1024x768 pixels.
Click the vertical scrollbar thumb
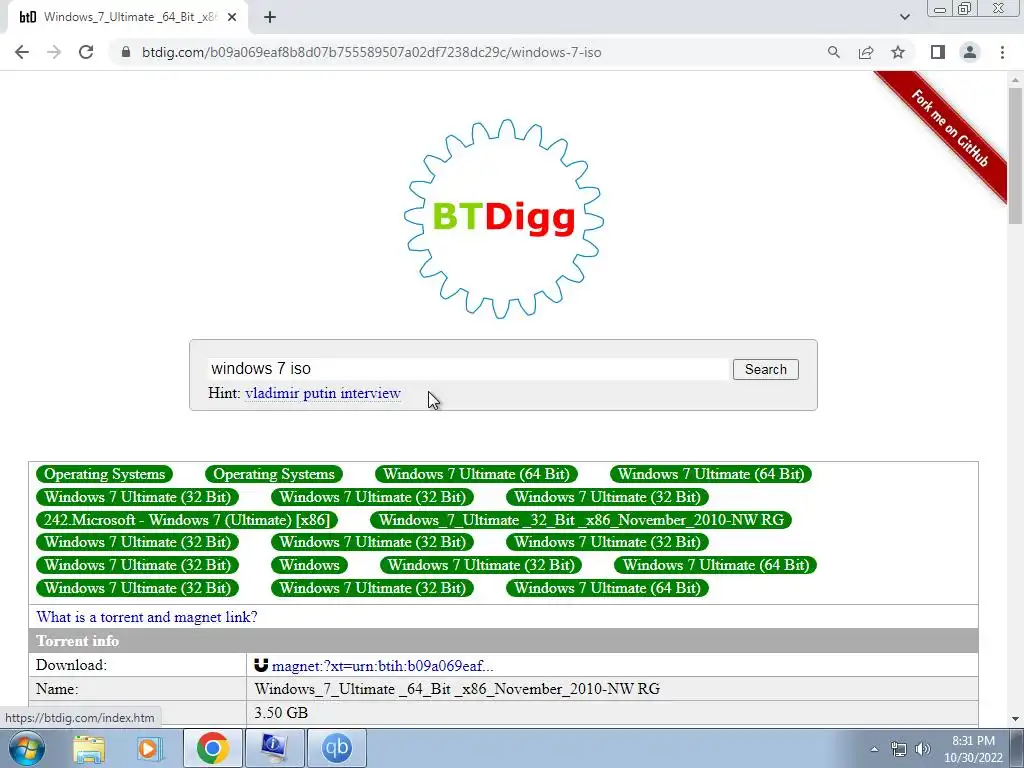point(1015,155)
